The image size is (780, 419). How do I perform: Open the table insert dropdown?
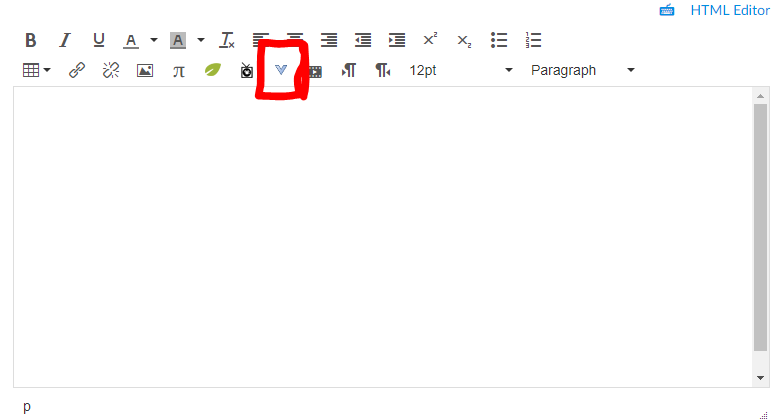pyautogui.click(x=36, y=70)
